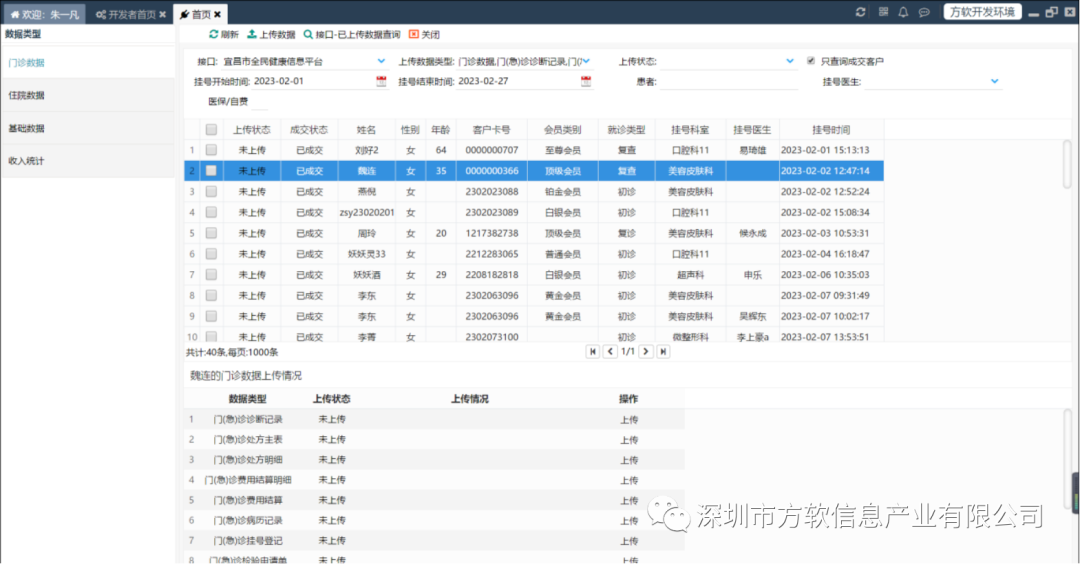Image resolution: width=1080 pixels, height=564 pixels.
Task: Click the 患者 search input field
Action: click(728, 82)
